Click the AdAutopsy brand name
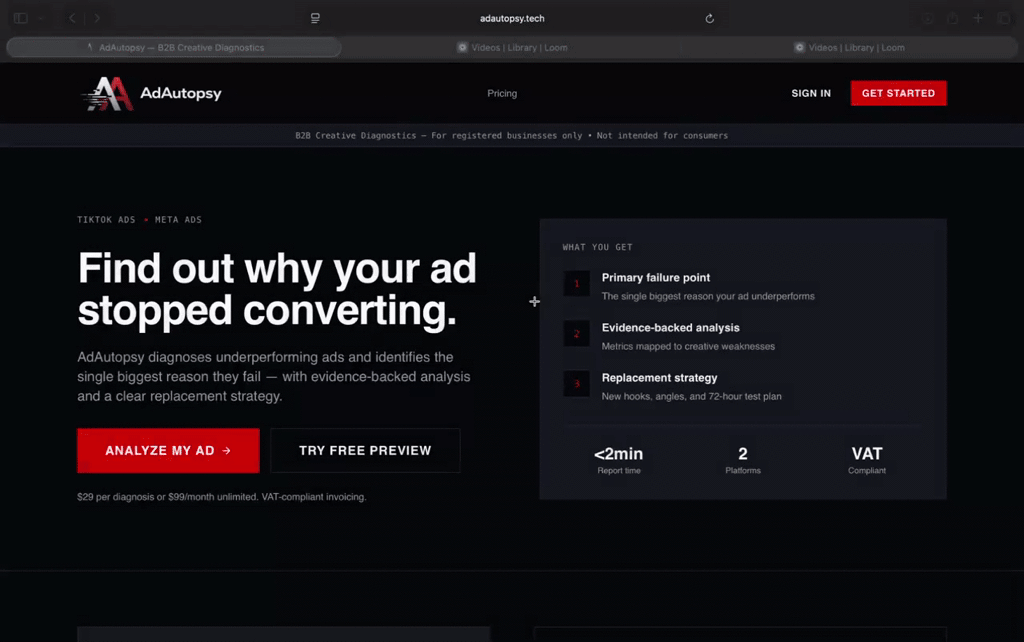This screenshot has height=642, width=1024. (x=181, y=93)
